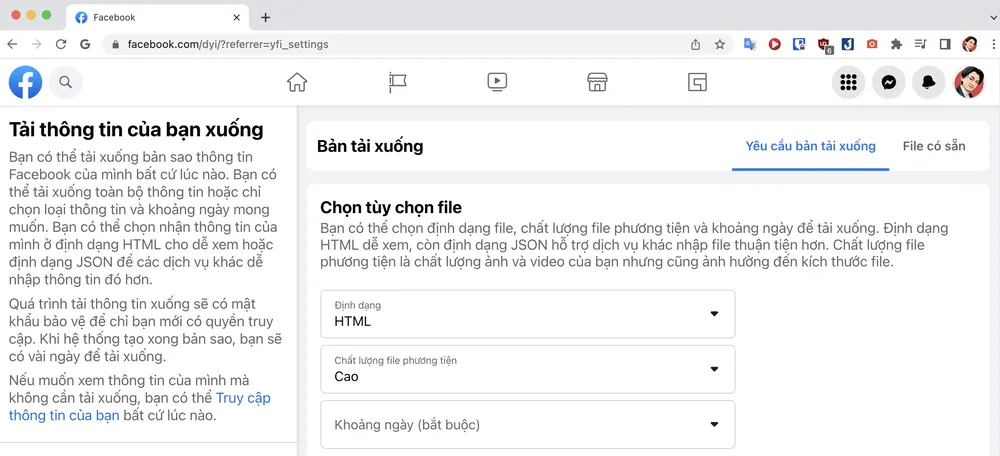Open Messenger chats icon
Screen dimensions: 1000x456
[x=889, y=82]
